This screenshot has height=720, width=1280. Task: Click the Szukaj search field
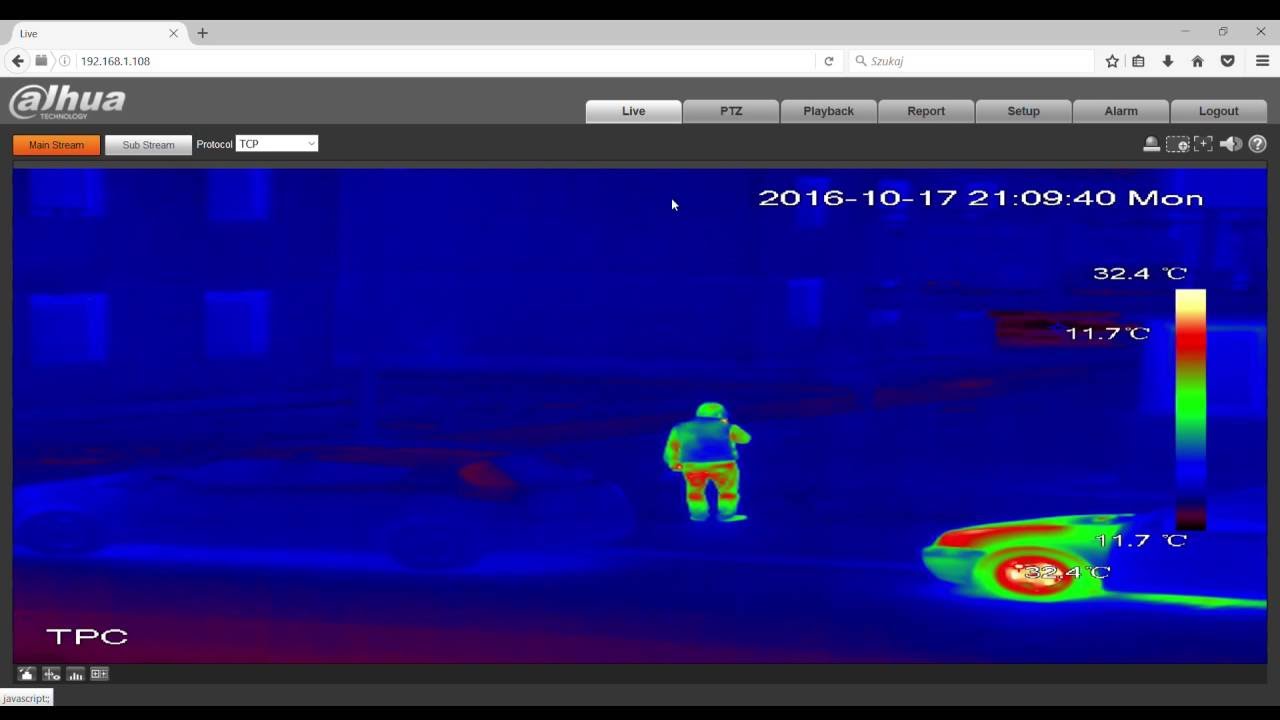[x=972, y=61]
